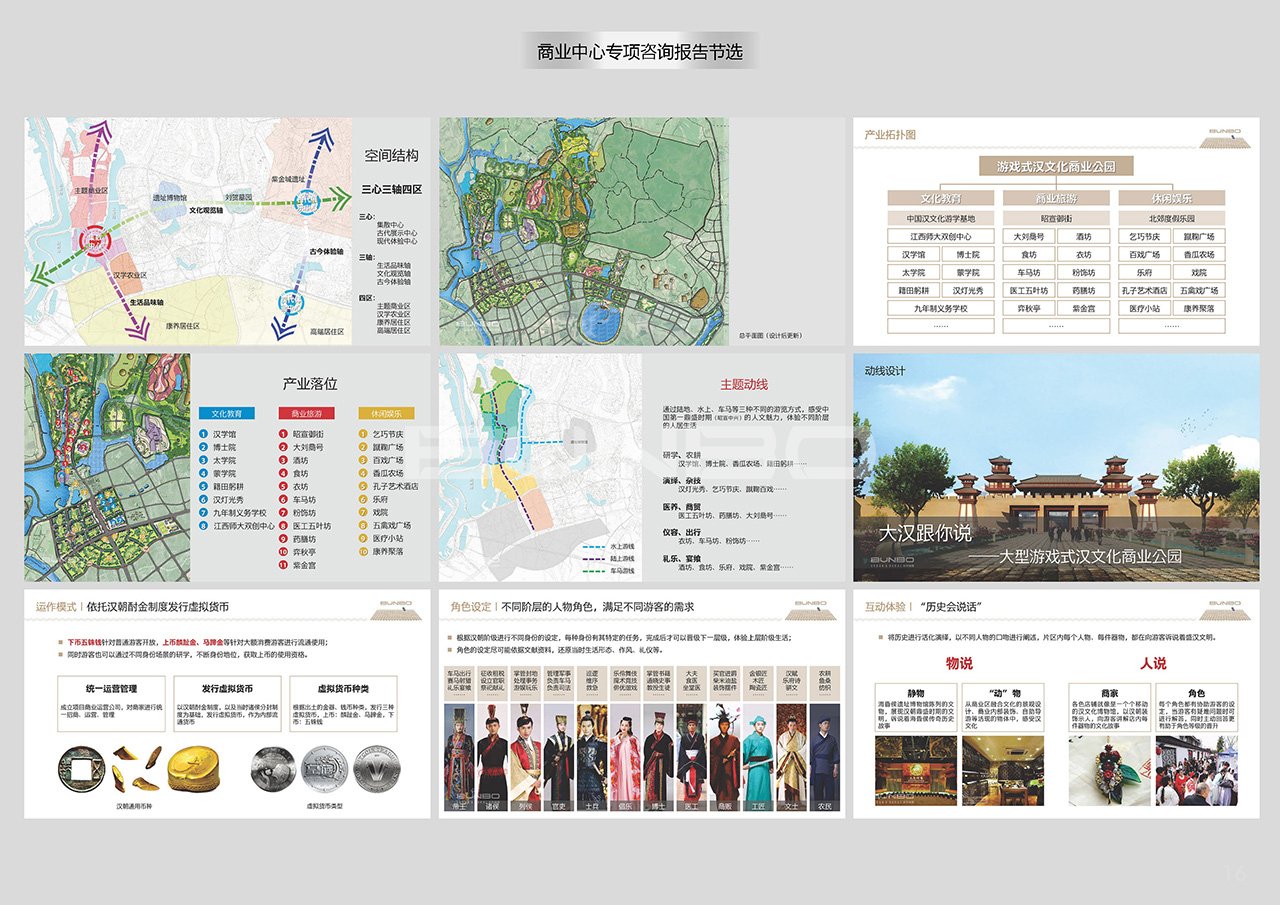
Task: Click the 商业中心专项咨询报告节选 title banner
Action: pyautogui.click(x=640, y=52)
